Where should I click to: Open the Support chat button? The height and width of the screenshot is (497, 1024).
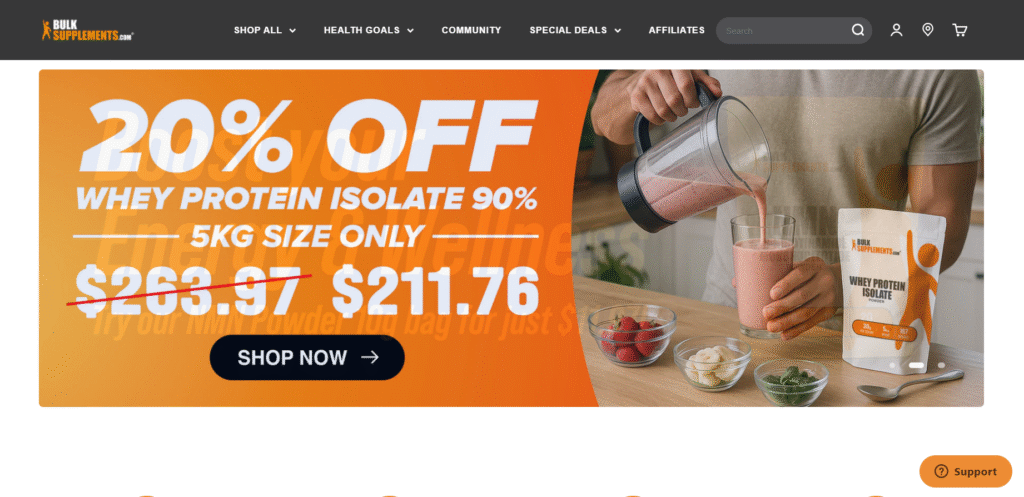(966, 472)
